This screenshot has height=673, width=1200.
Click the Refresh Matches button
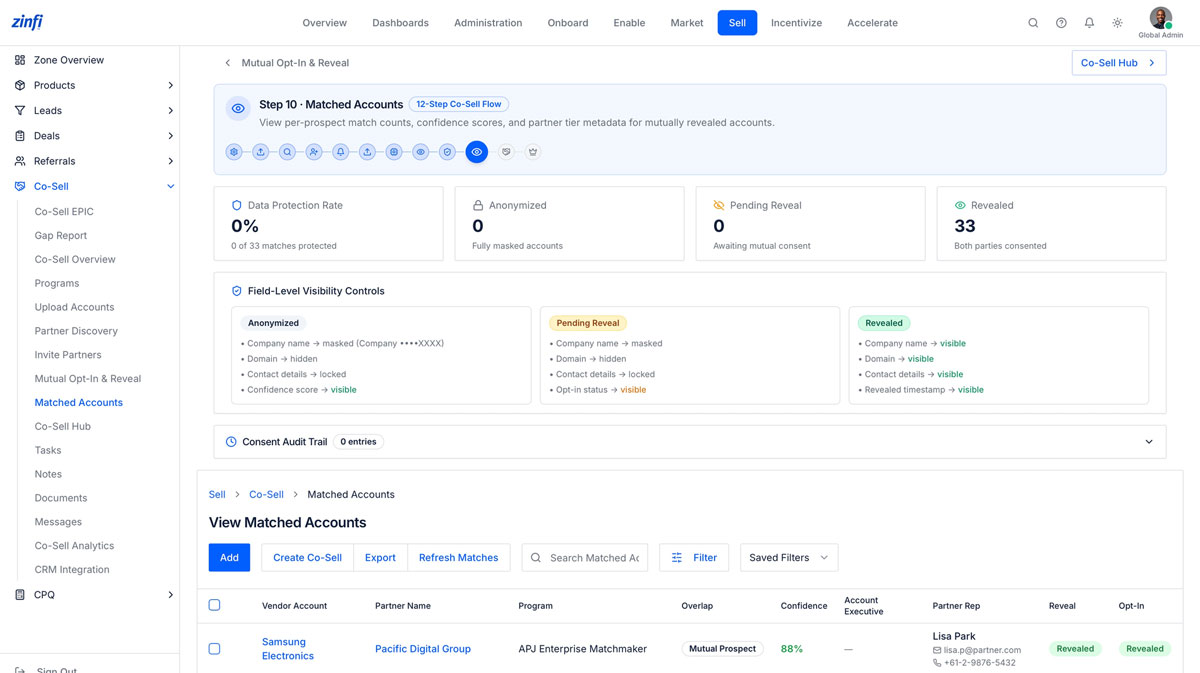(x=459, y=558)
